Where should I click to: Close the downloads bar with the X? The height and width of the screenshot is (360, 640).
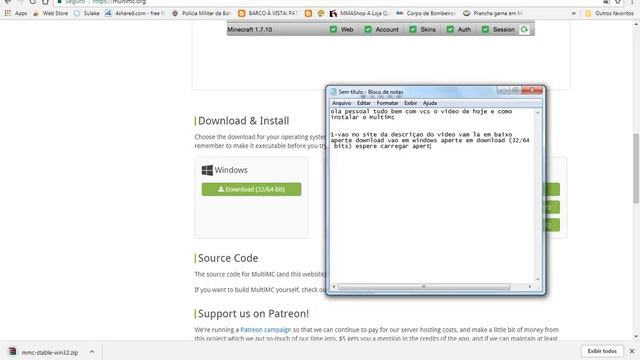(632, 351)
